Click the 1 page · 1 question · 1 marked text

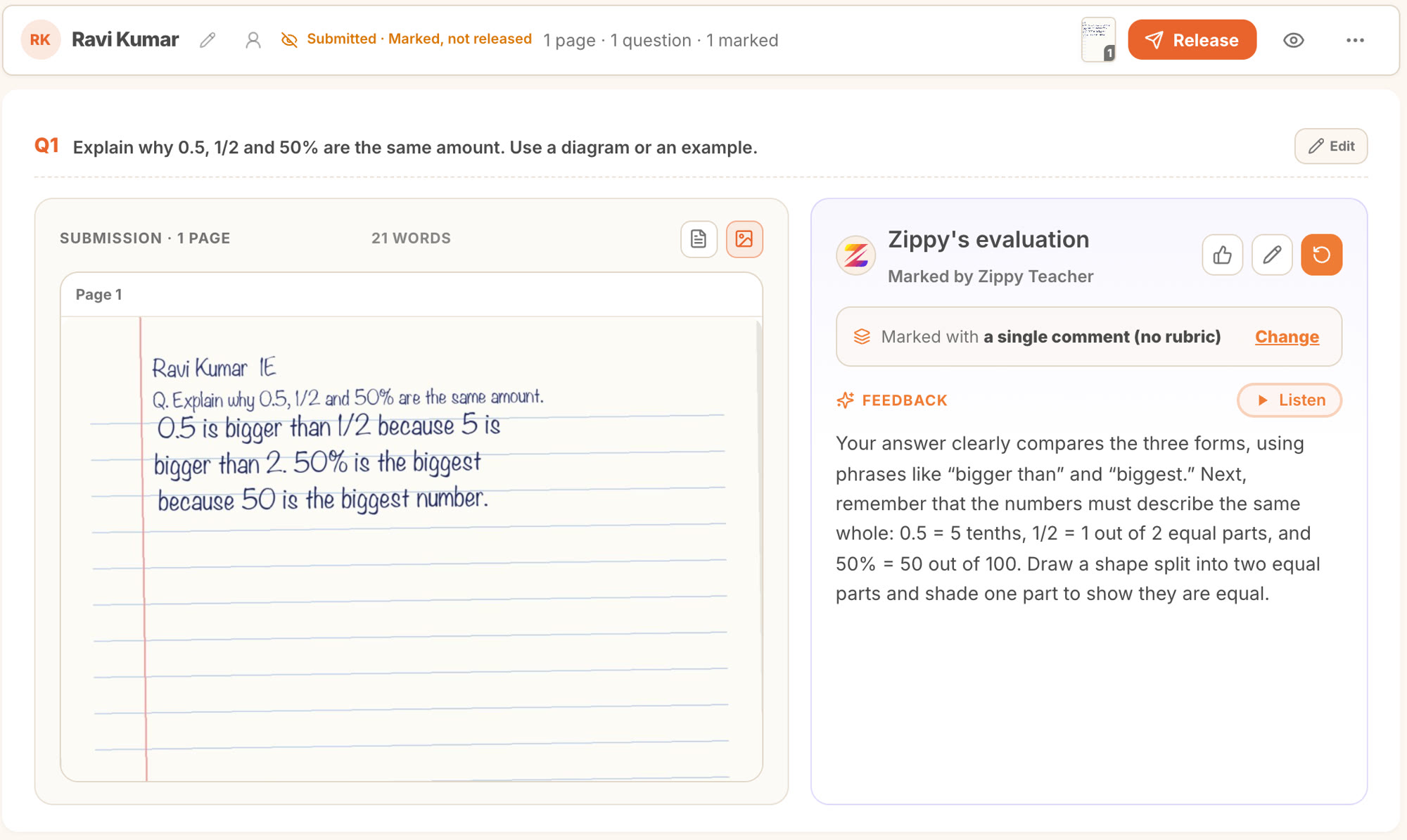pos(661,41)
